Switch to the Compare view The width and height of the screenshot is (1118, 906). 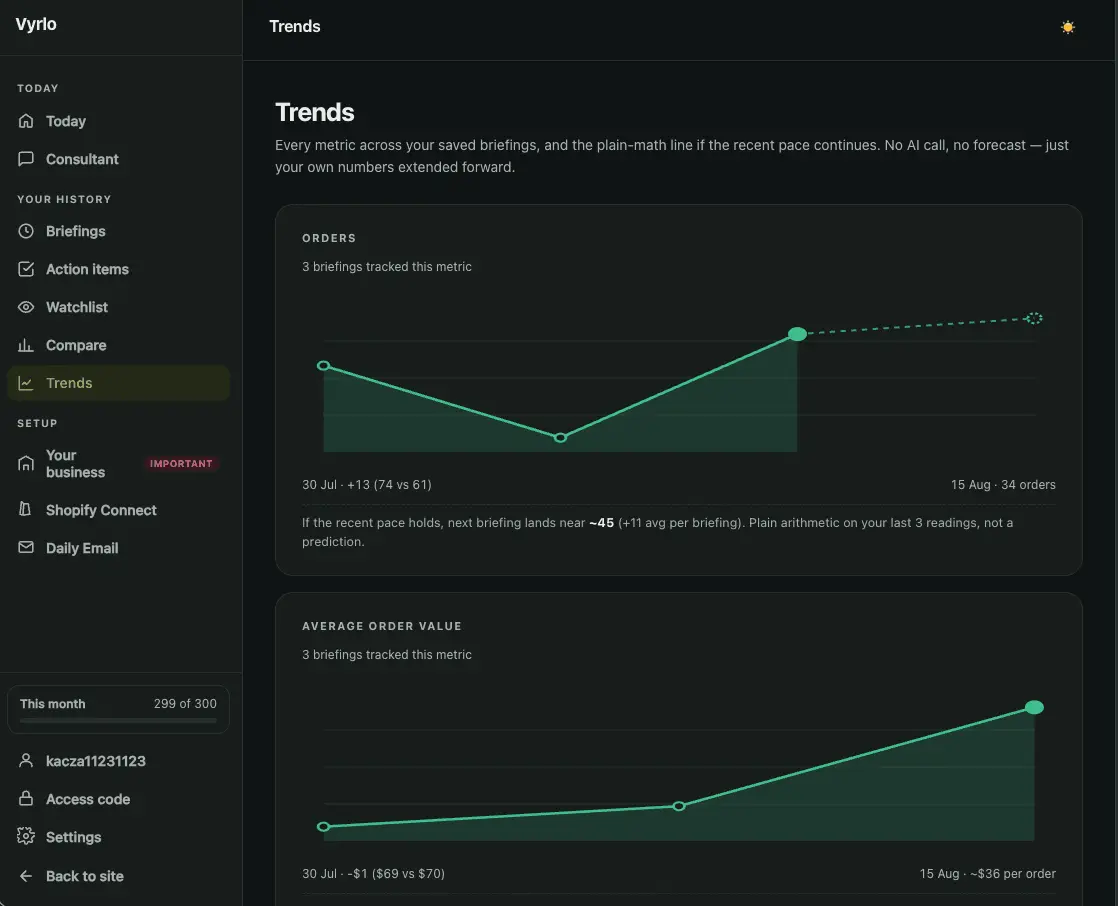(76, 345)
